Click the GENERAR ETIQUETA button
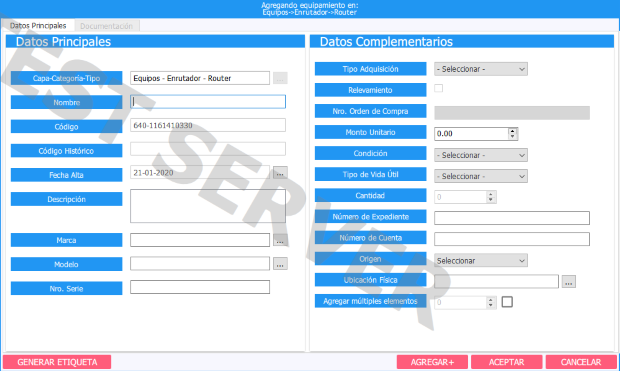The width and height of the screenshot is (620, 371). [57, 362]
